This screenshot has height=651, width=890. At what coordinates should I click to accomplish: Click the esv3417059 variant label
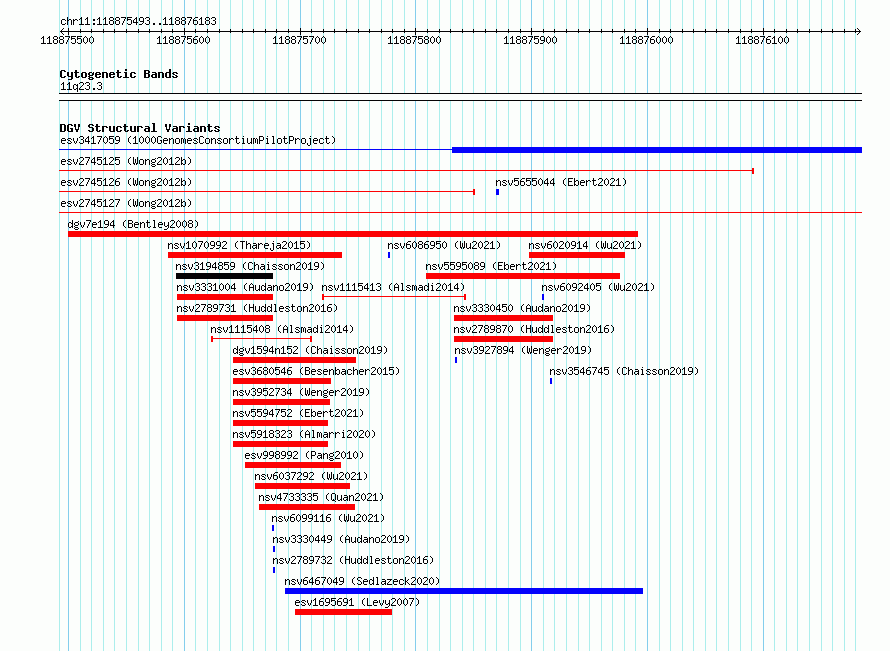tap(198, 140)
